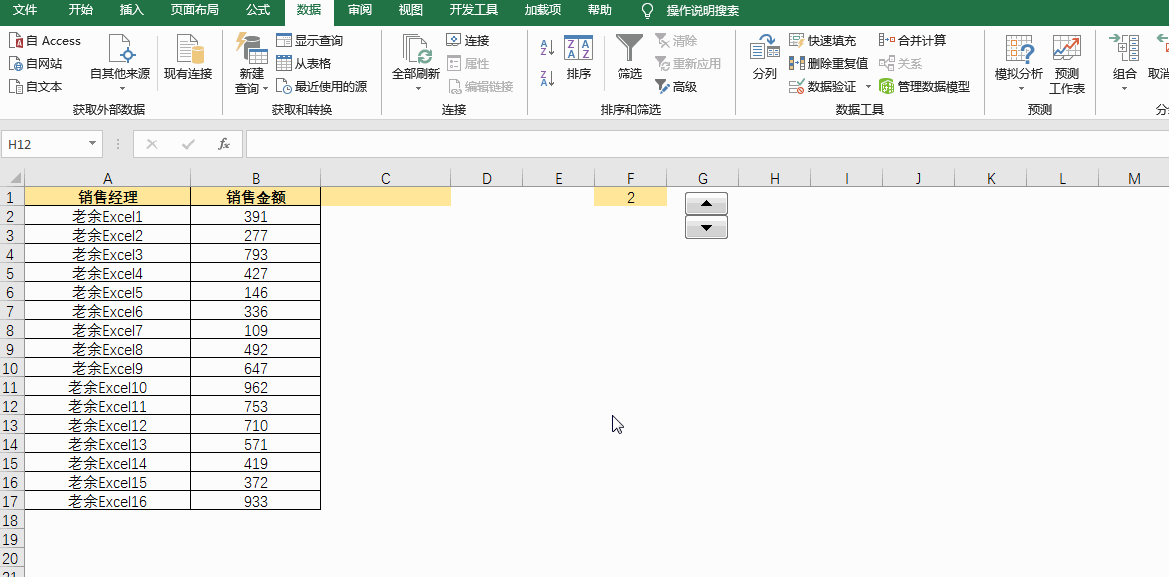Click From Table (从表格)

coord(303,64)
